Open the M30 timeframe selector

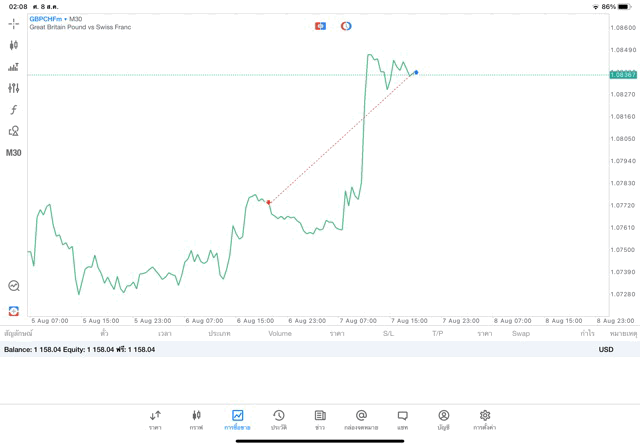click(x=13, y=153)
